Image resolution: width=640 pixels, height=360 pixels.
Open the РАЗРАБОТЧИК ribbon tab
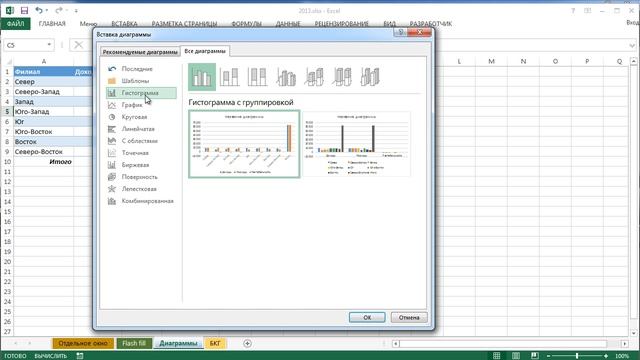[x=431, y=24]
